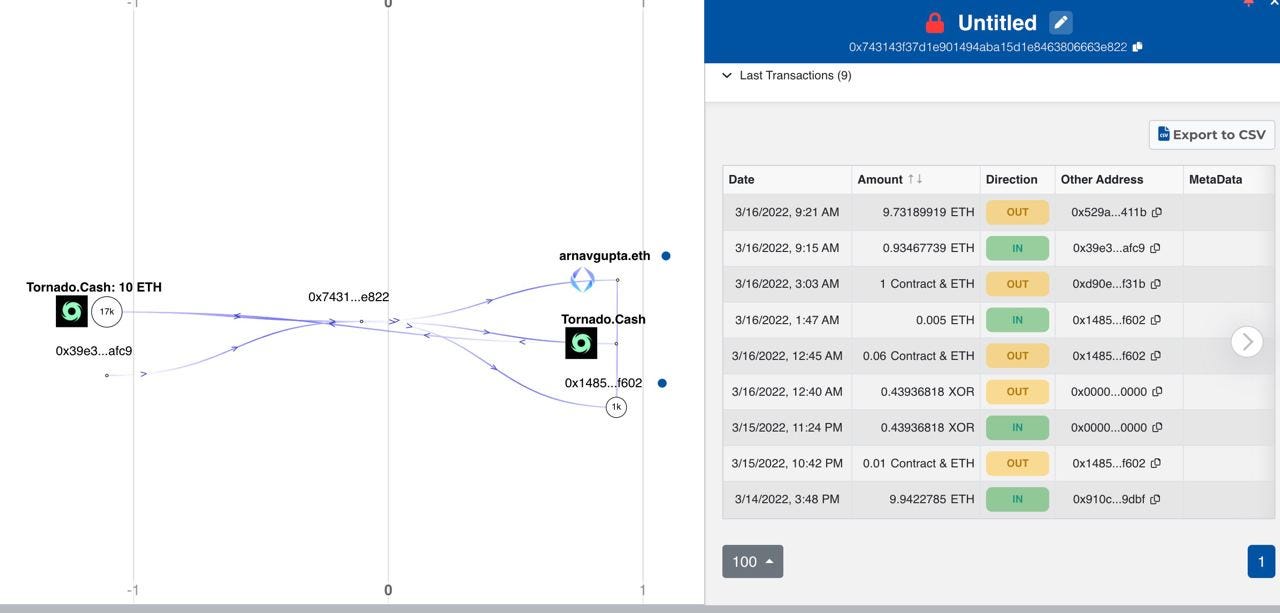Copy address 0x529a...411b
1280x613 pixels.
coord(1156,212)
